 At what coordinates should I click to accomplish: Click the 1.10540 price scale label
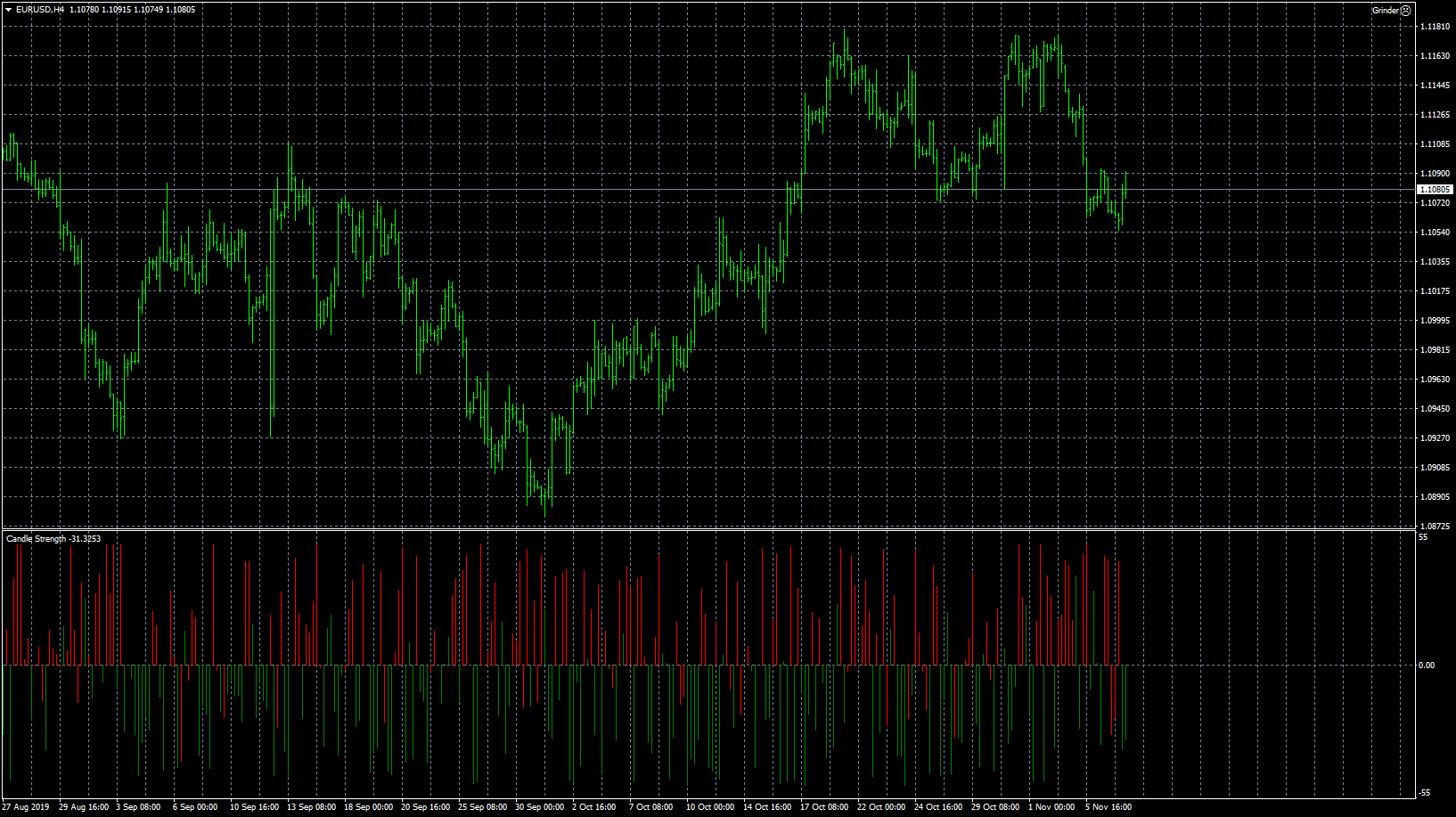pos(1434,233)
